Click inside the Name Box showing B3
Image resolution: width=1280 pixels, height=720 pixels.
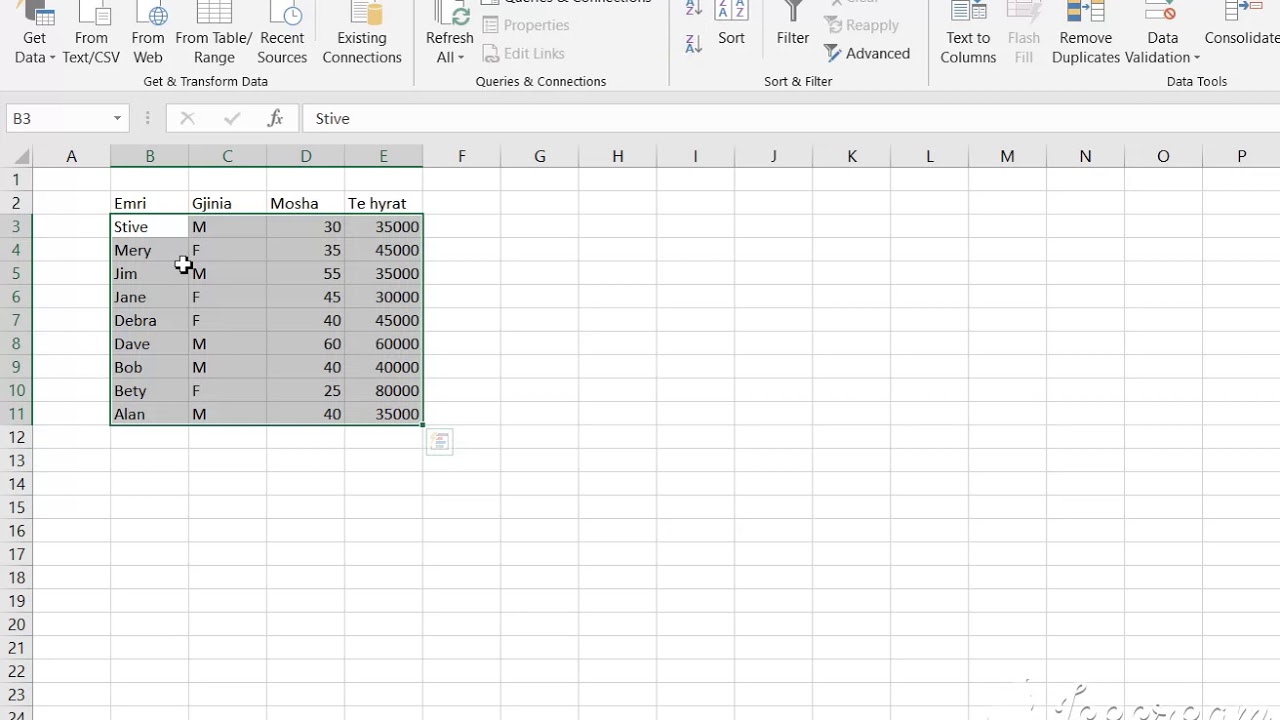tap(57, 118)
